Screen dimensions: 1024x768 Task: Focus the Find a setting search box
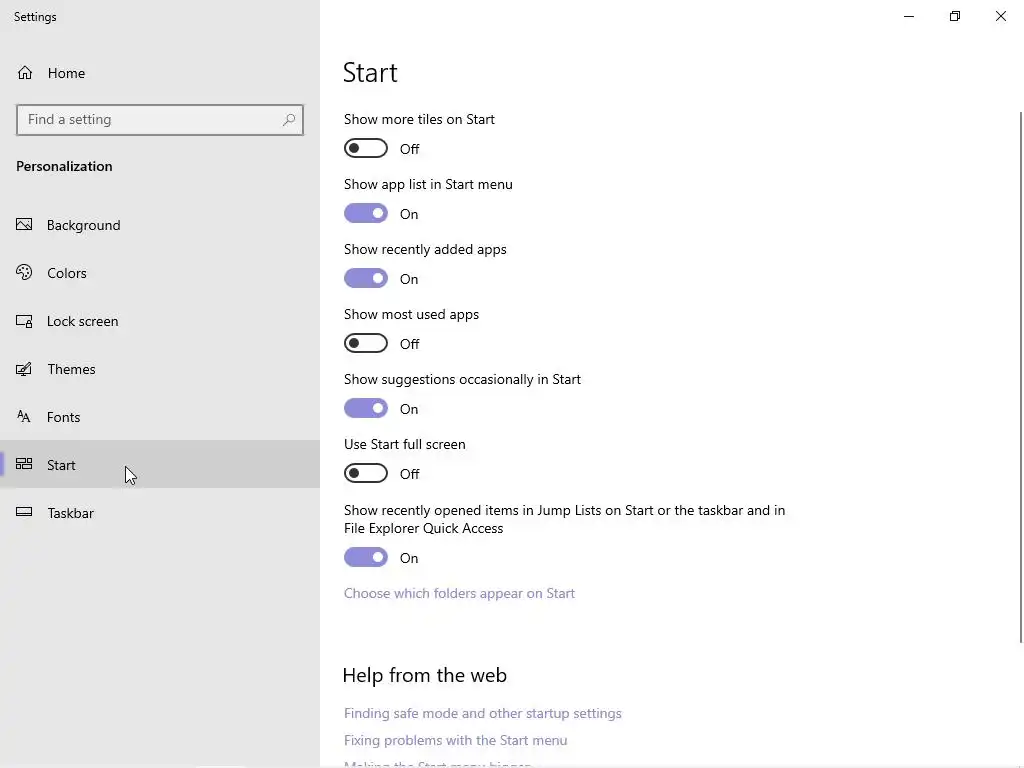coord(150,120)
